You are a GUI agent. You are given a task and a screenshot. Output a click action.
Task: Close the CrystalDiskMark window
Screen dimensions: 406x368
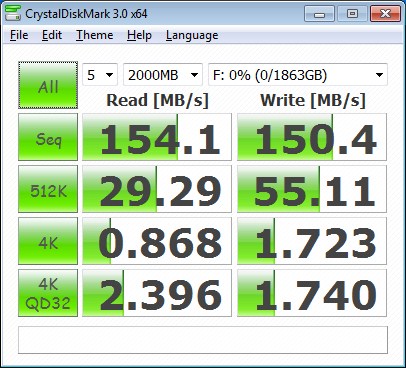pyautogui.click(x=385, y=14)
